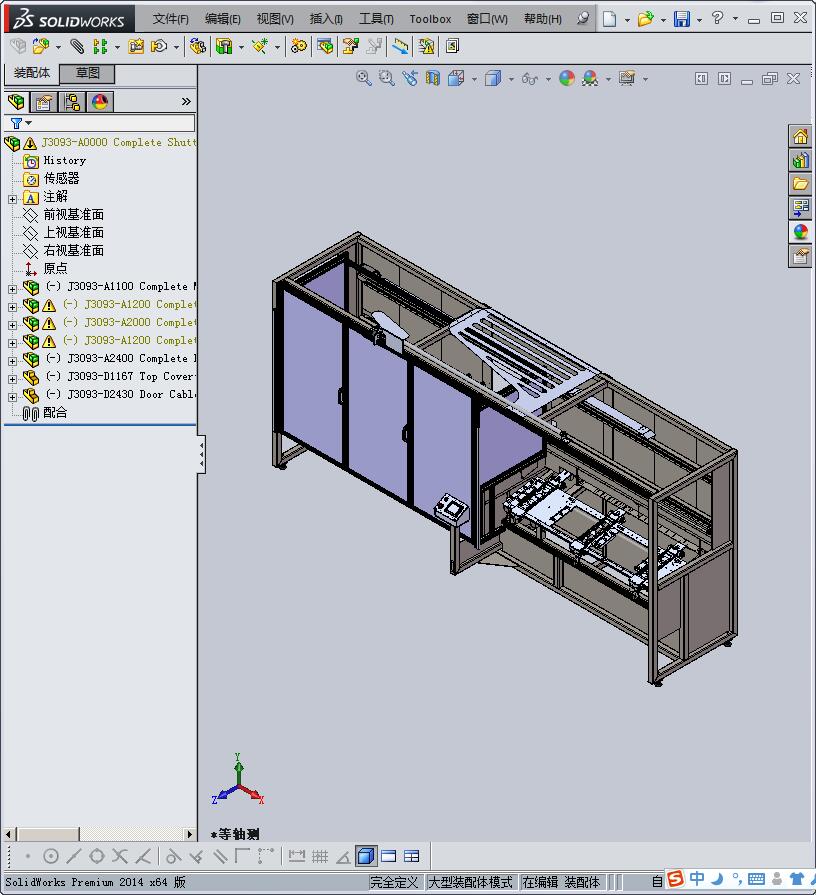The width and height of the screenshot is (816, 895).
Task: Click the Assembly Features icon
Action: point(224,46)
